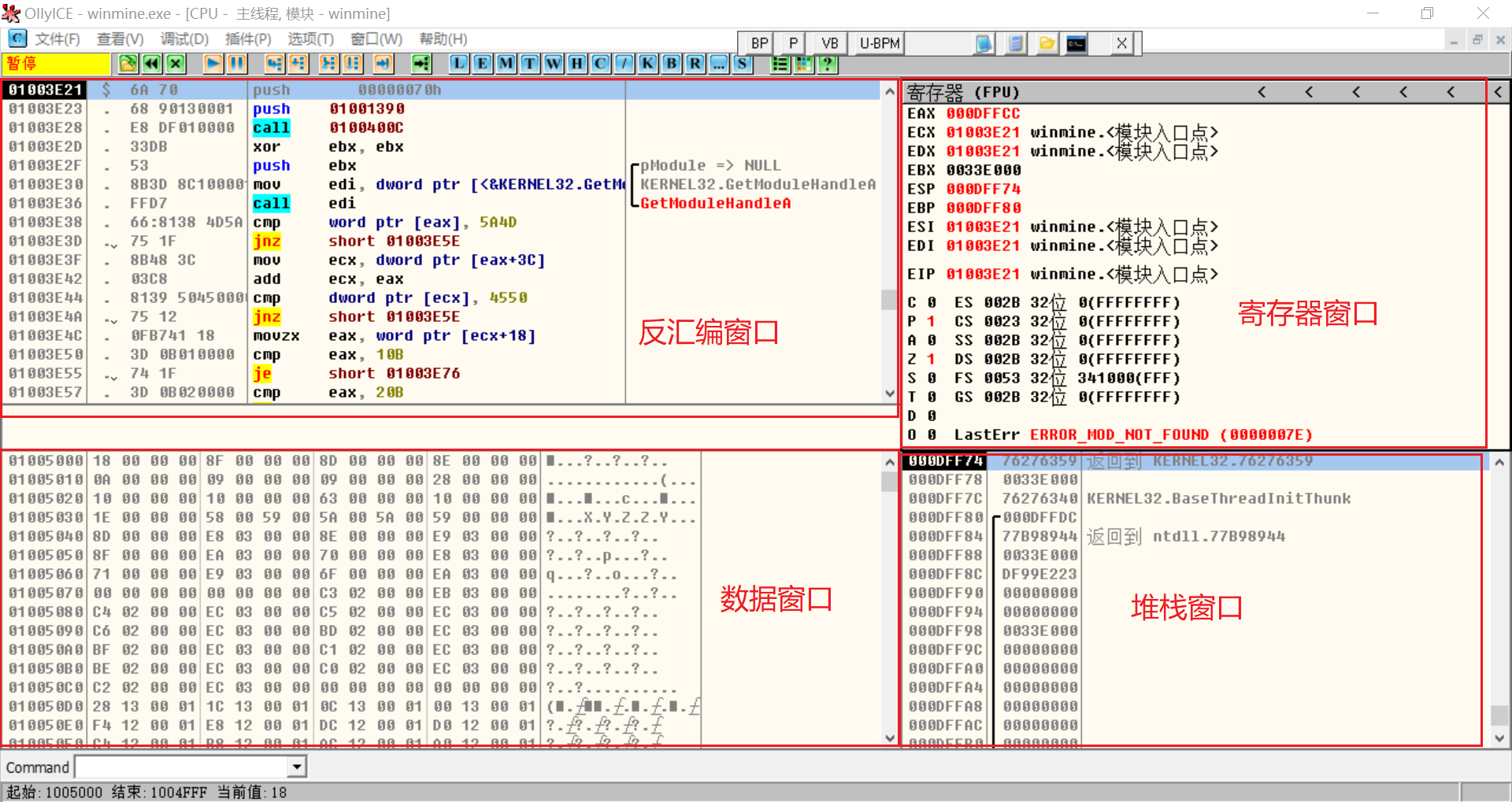Click the green Help question mark icon
Image resolution: width=1512 pixels, height=802 pixels.
(x=827, y=64)
